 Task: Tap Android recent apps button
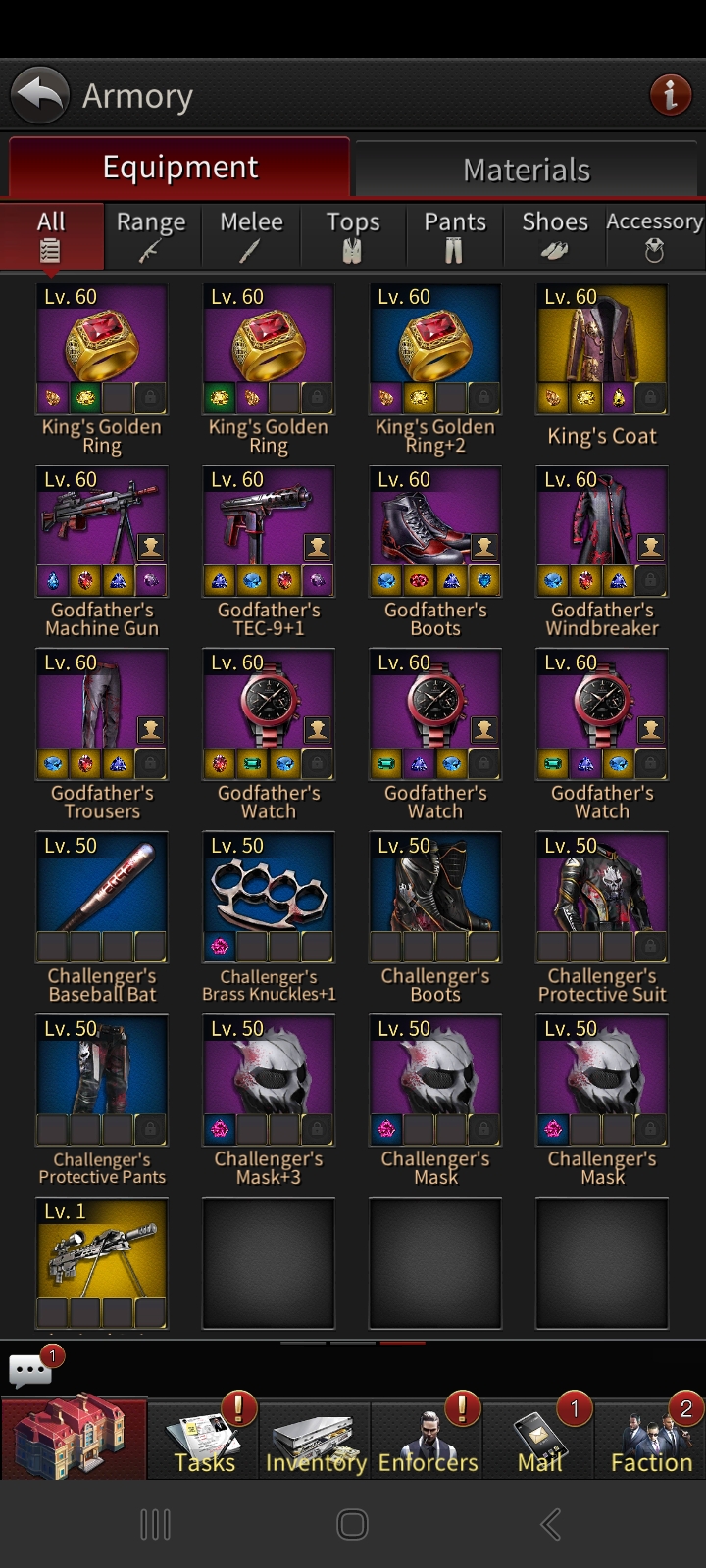(x=155, y=1524)
